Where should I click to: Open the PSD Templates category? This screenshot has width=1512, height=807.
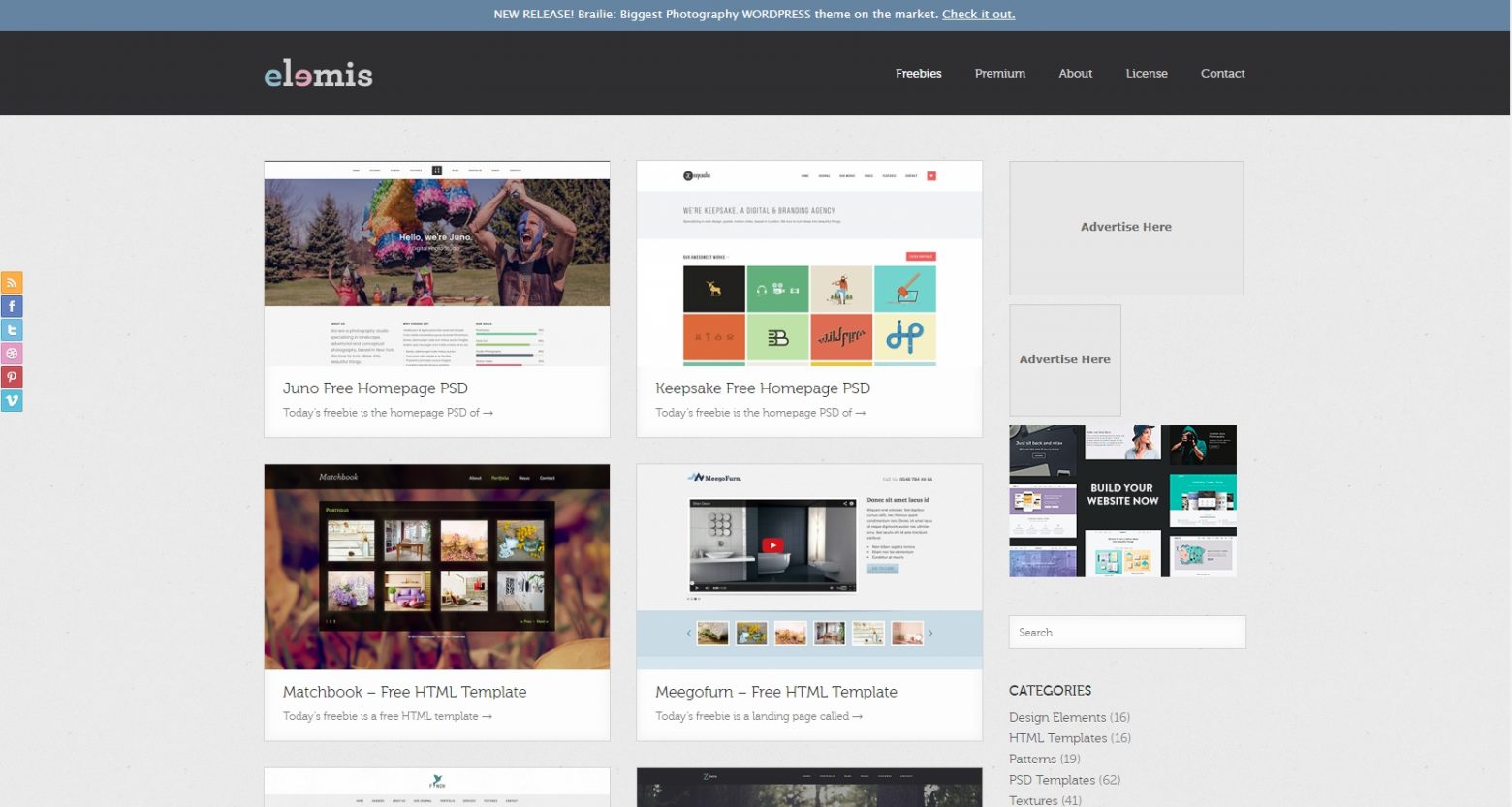tap(1052, 780)
